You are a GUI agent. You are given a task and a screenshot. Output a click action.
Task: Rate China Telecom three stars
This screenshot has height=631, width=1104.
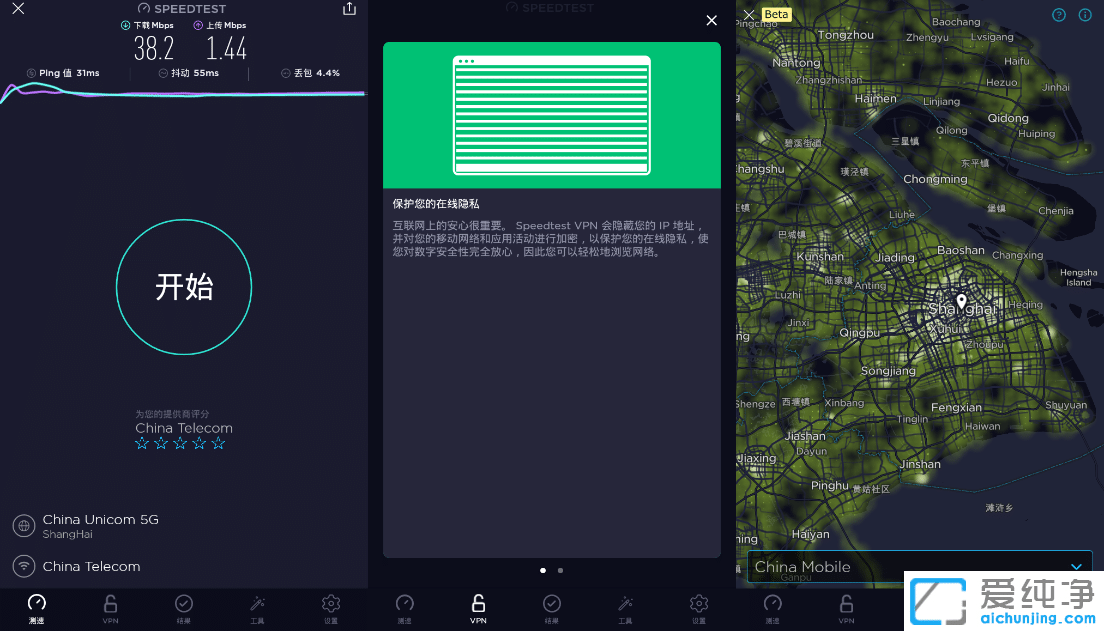click(180, 443)
